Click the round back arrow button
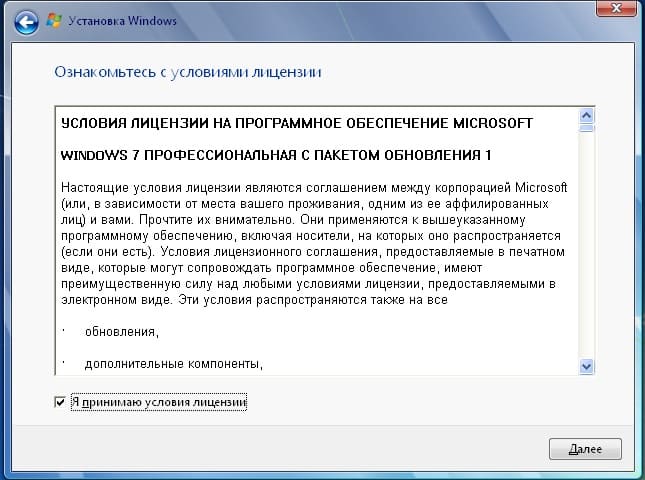This screenshot has height=480, width=645. pos(28,20)
